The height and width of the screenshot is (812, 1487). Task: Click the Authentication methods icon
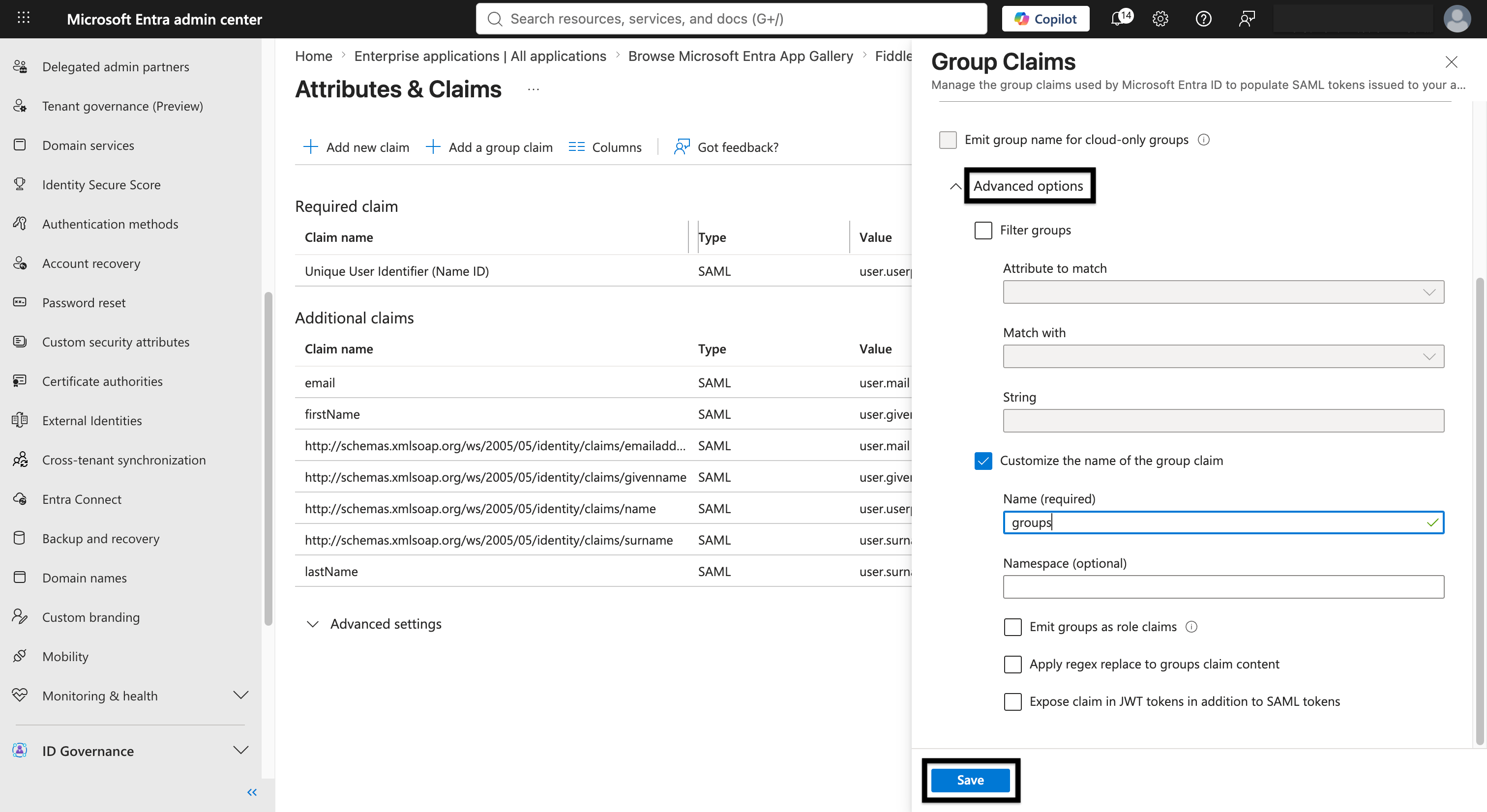click(20, 223)
